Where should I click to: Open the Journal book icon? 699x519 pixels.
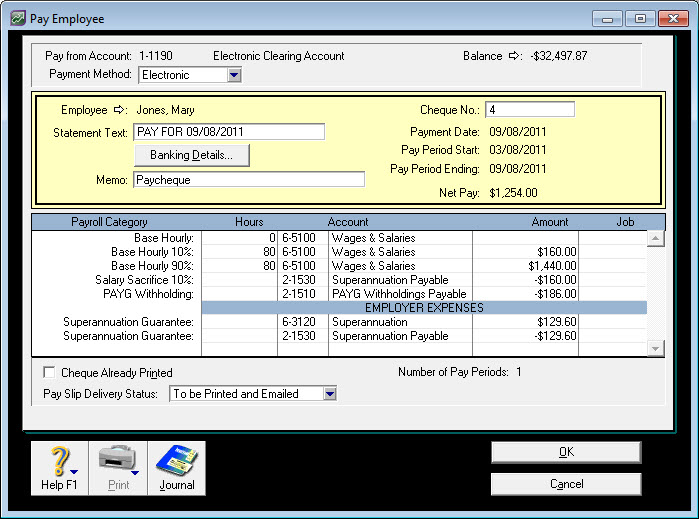pyautogui.click(x=177, y=461)
